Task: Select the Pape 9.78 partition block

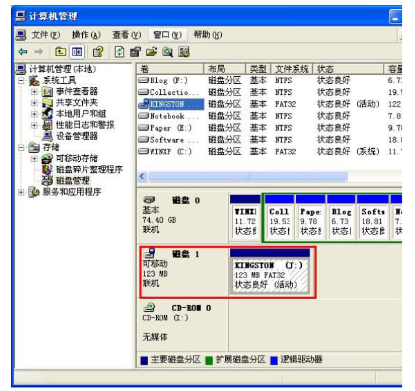Action: (310, 218)
